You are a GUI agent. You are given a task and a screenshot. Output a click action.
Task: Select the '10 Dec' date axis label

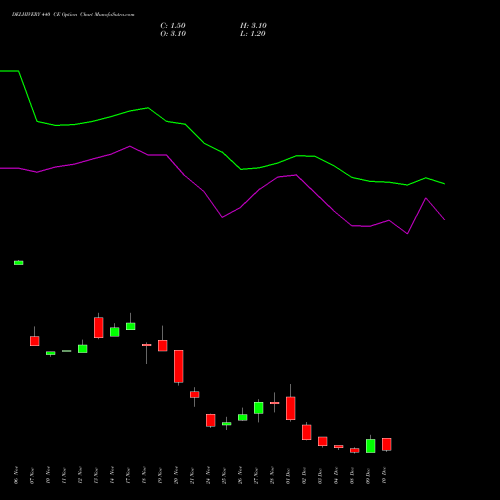pos(384,475)
